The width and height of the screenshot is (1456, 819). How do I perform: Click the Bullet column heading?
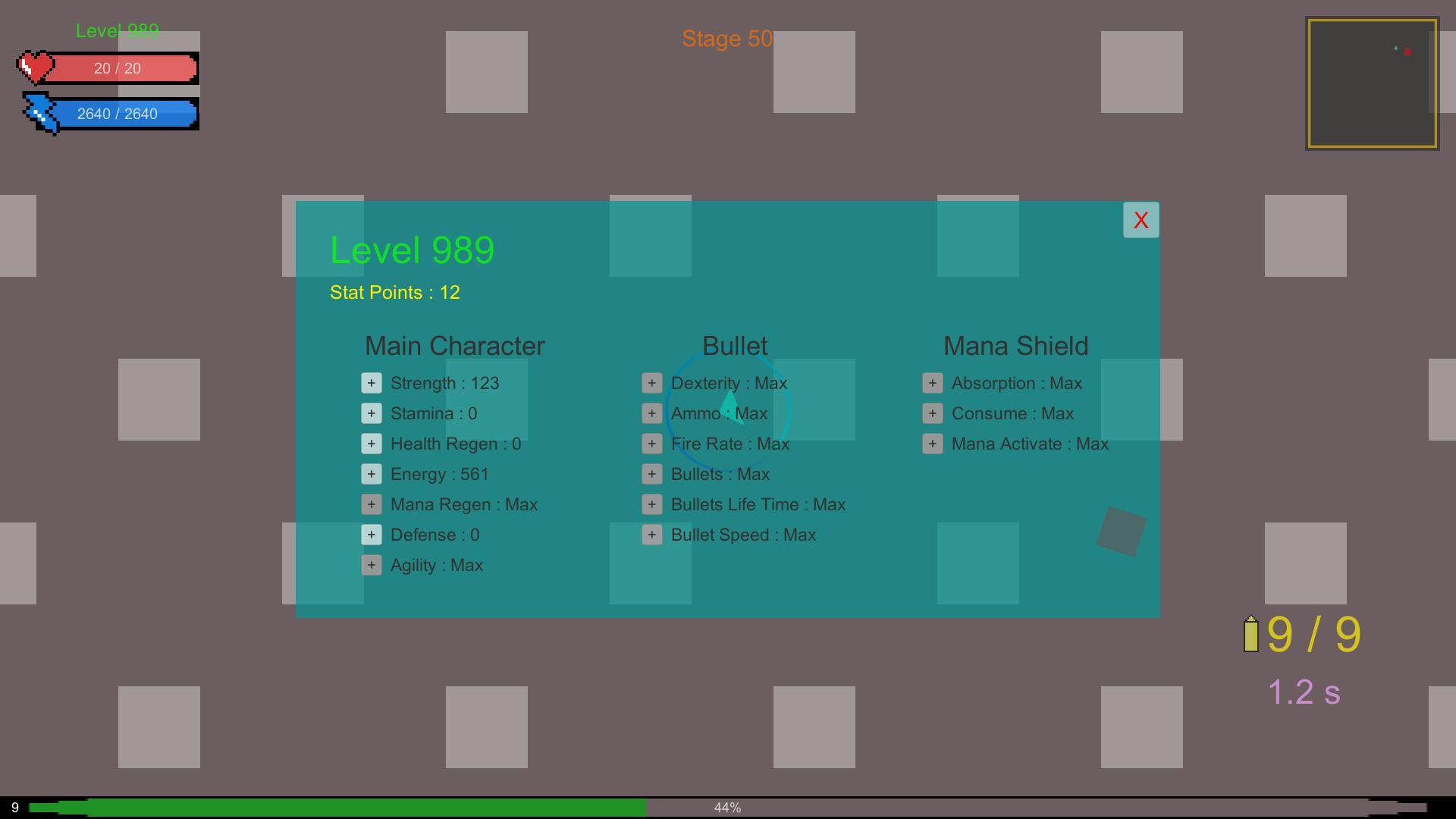(x=735, y=346)
